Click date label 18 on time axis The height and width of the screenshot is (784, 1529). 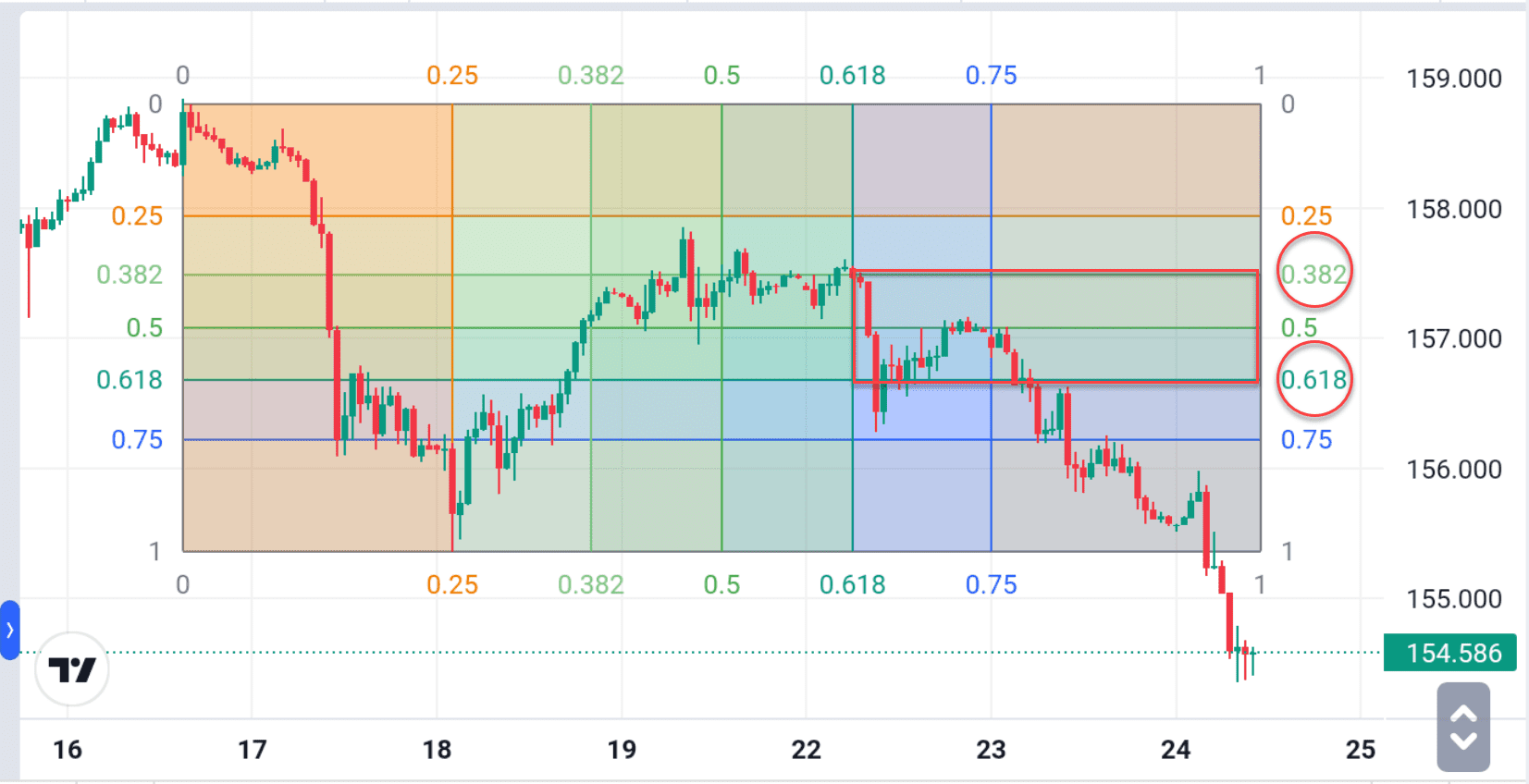click(x=438, y=749)
